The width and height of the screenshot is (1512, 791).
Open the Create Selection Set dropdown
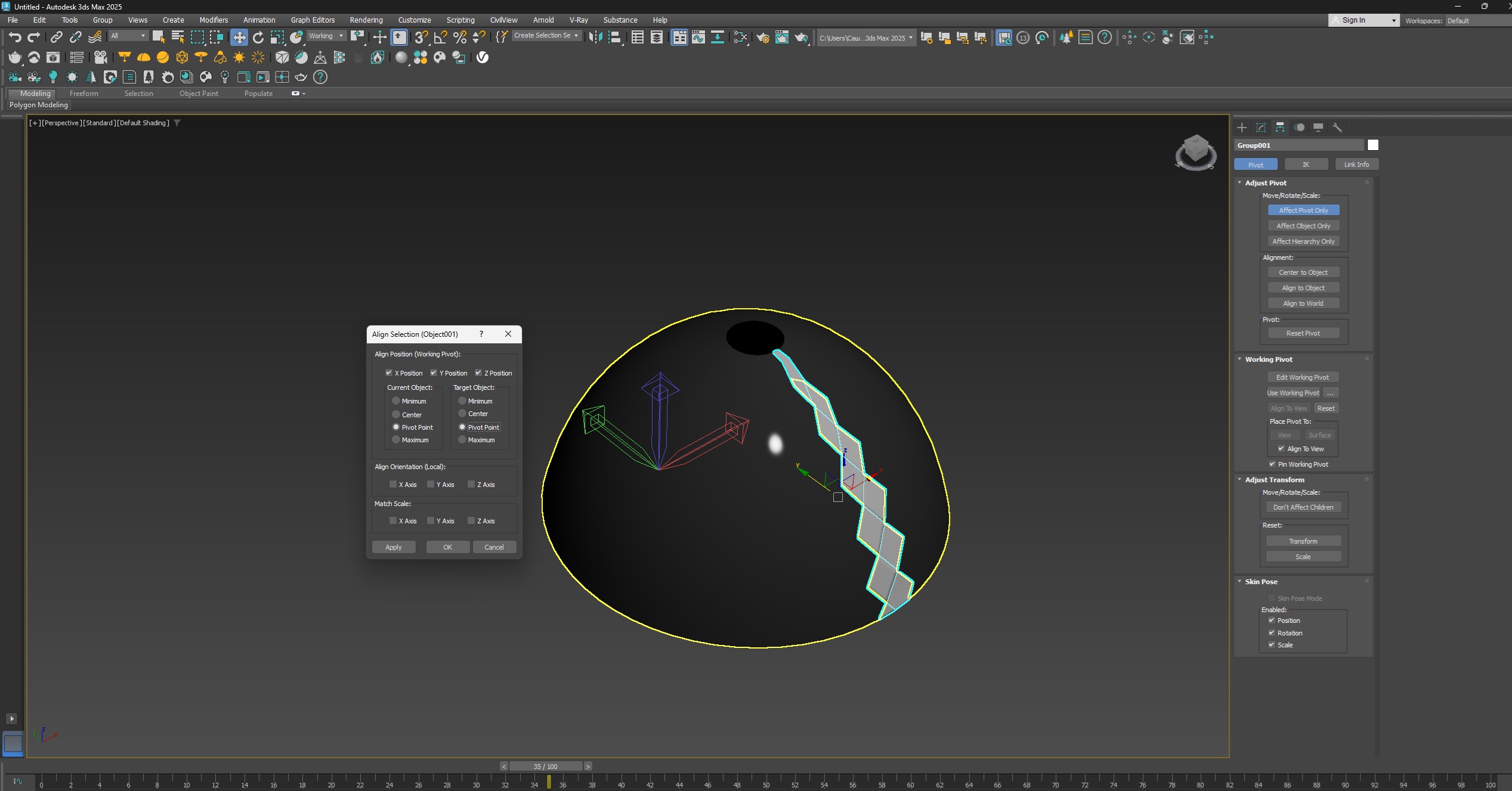click(x=546, y=36)
